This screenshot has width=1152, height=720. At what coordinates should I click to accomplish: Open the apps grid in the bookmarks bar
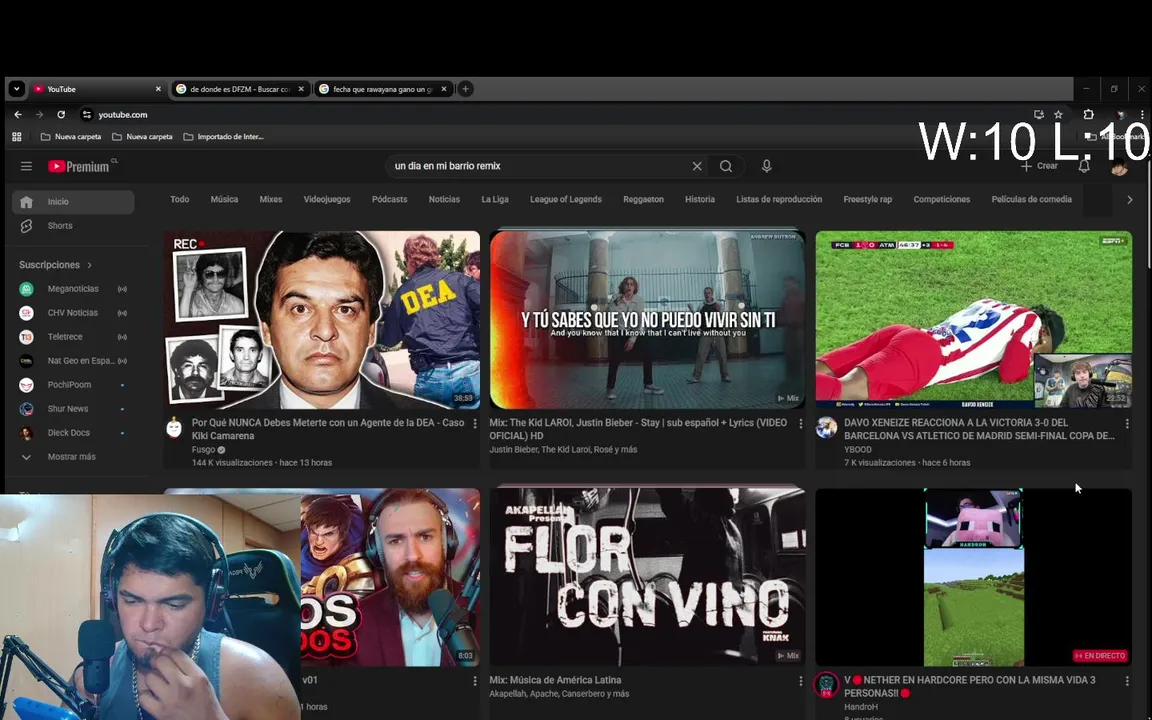[17, 137]
